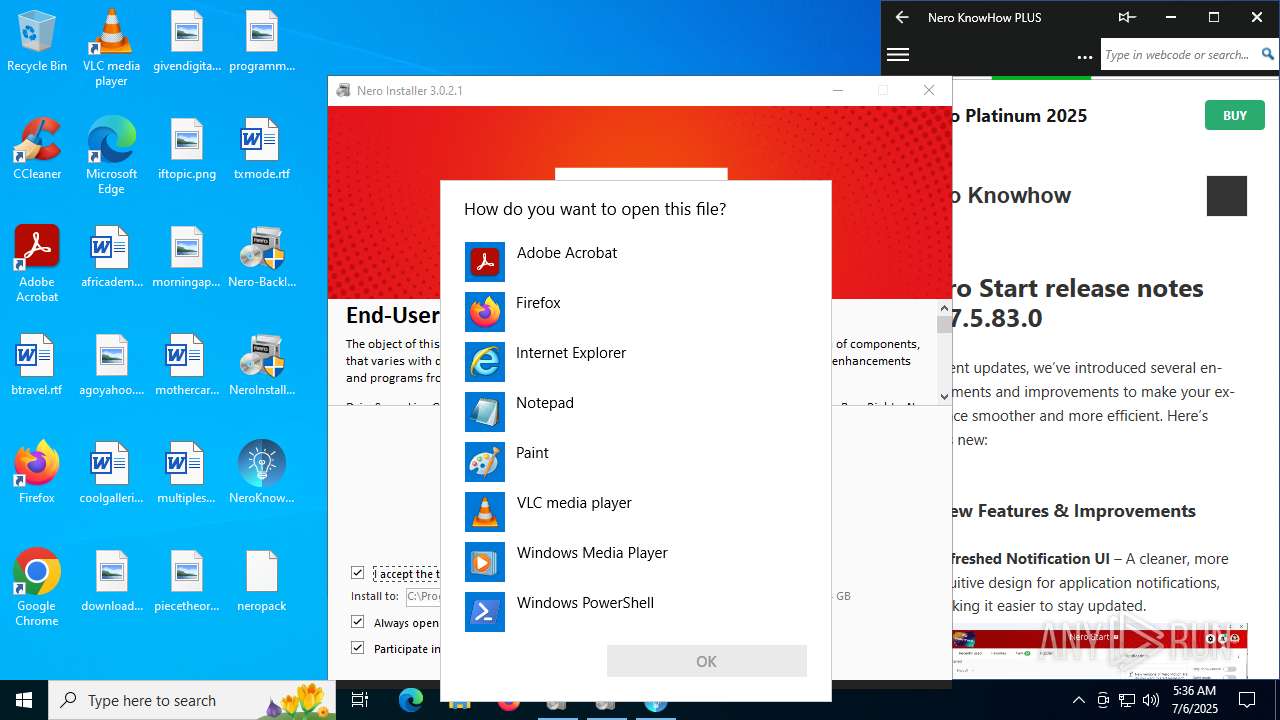Screen dimensions: 1280x720
Task: Open the network icon in system tray
Action: pos(1127,700)
